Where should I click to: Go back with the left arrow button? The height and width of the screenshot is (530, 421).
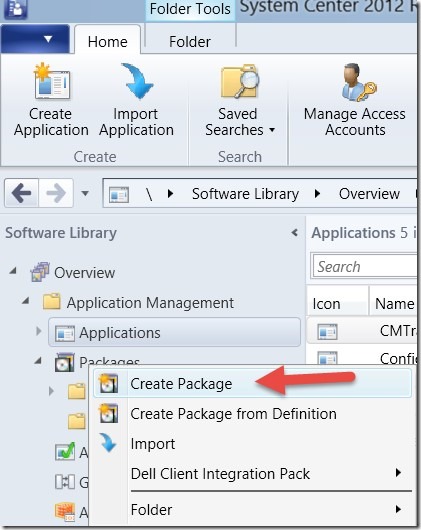[22, 193]
